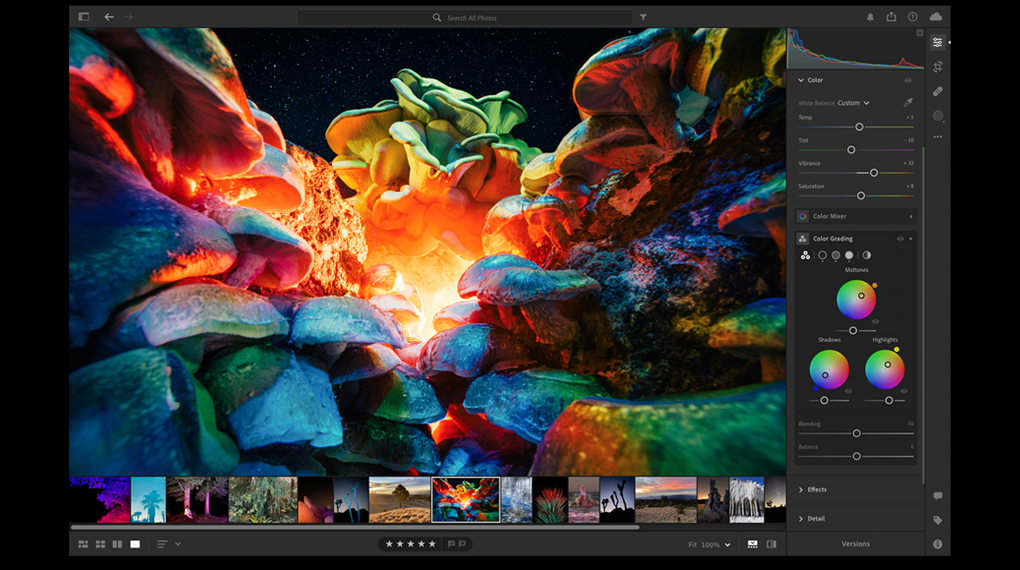This screenshot has height=570, width=1020.
Task: Set zoom to Fit
Action: pos(692,545)
